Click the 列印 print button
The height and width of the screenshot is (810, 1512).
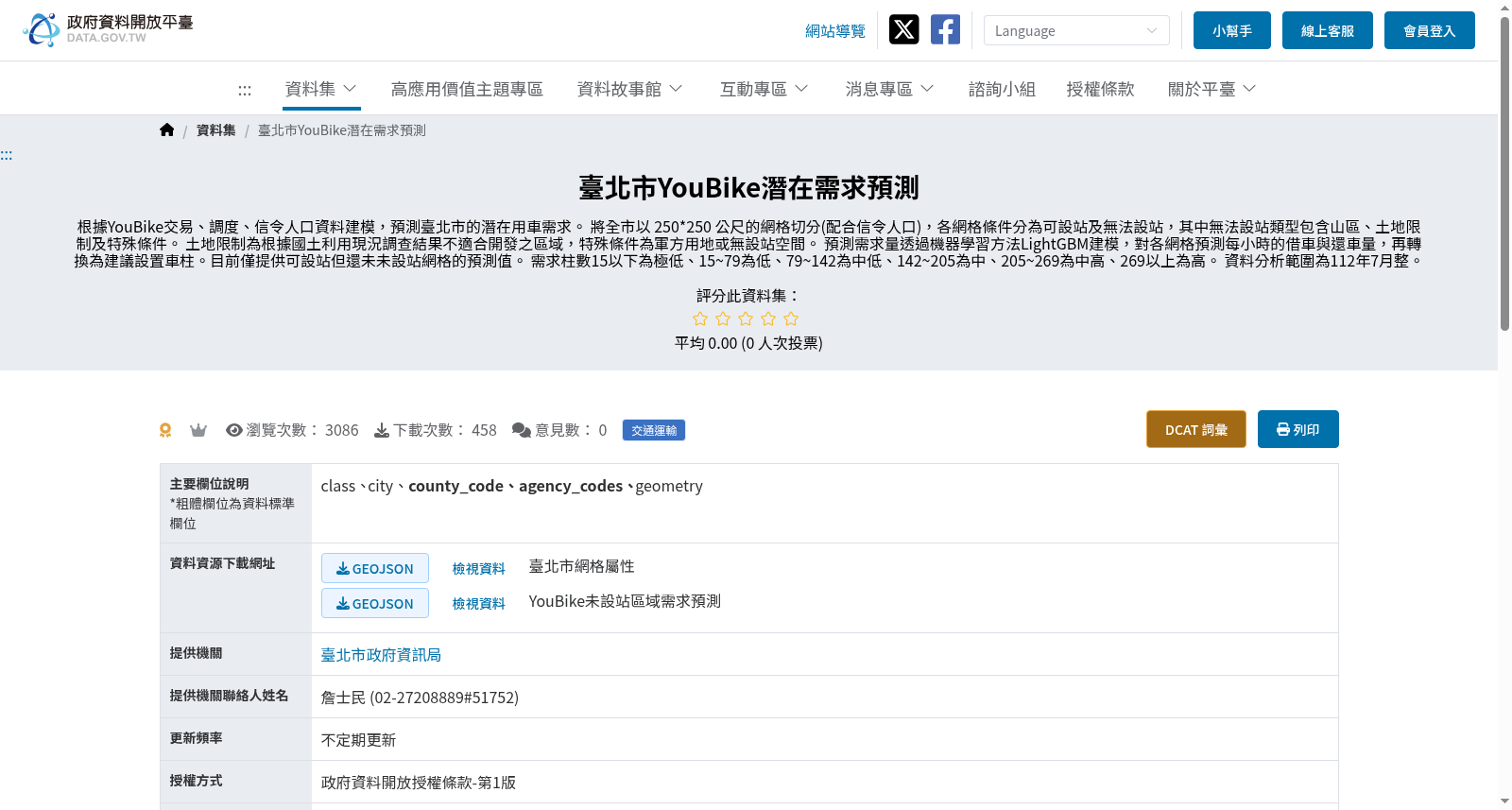[1298, 429]
